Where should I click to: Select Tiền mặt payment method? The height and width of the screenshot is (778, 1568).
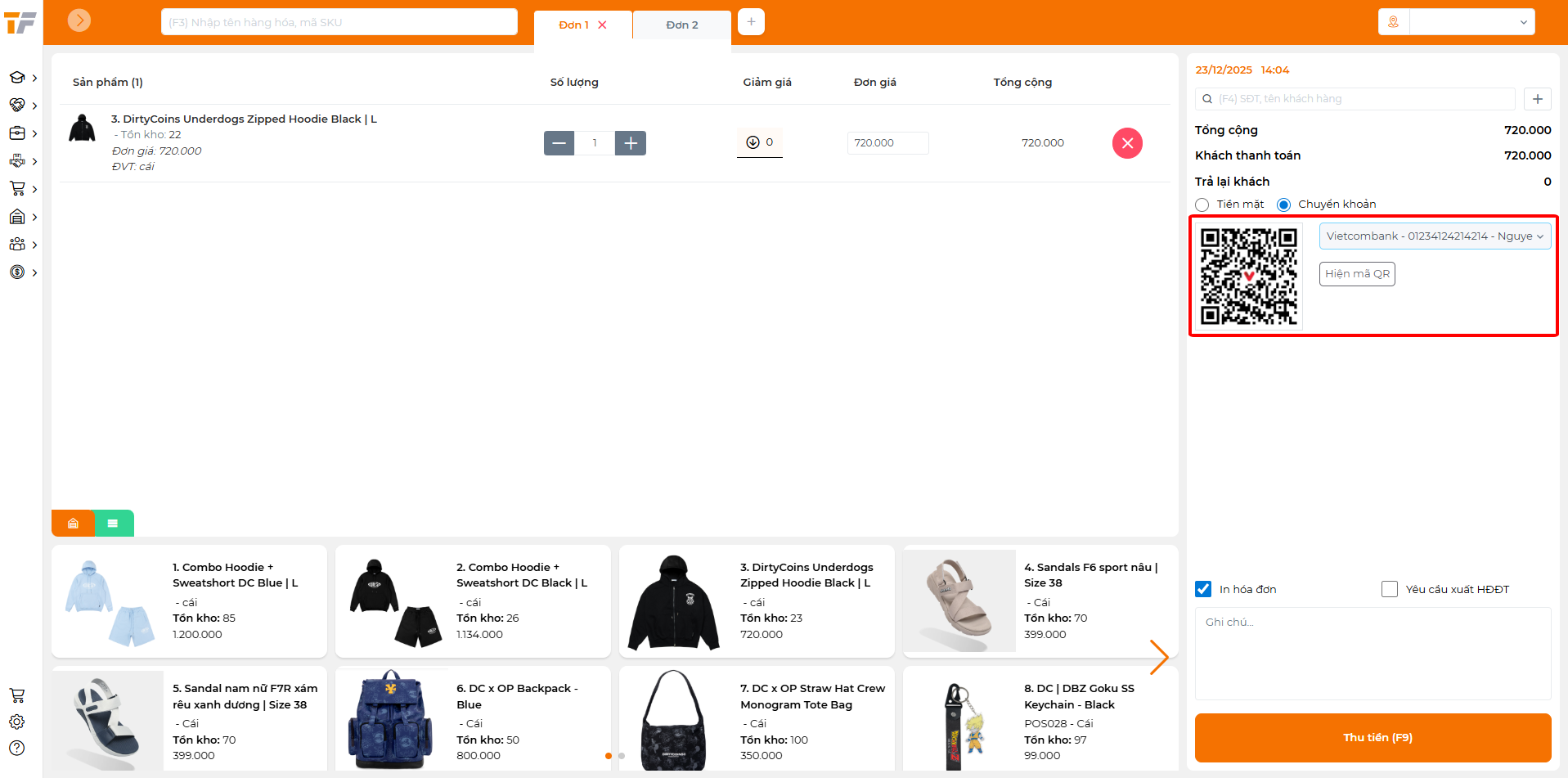1202,205
